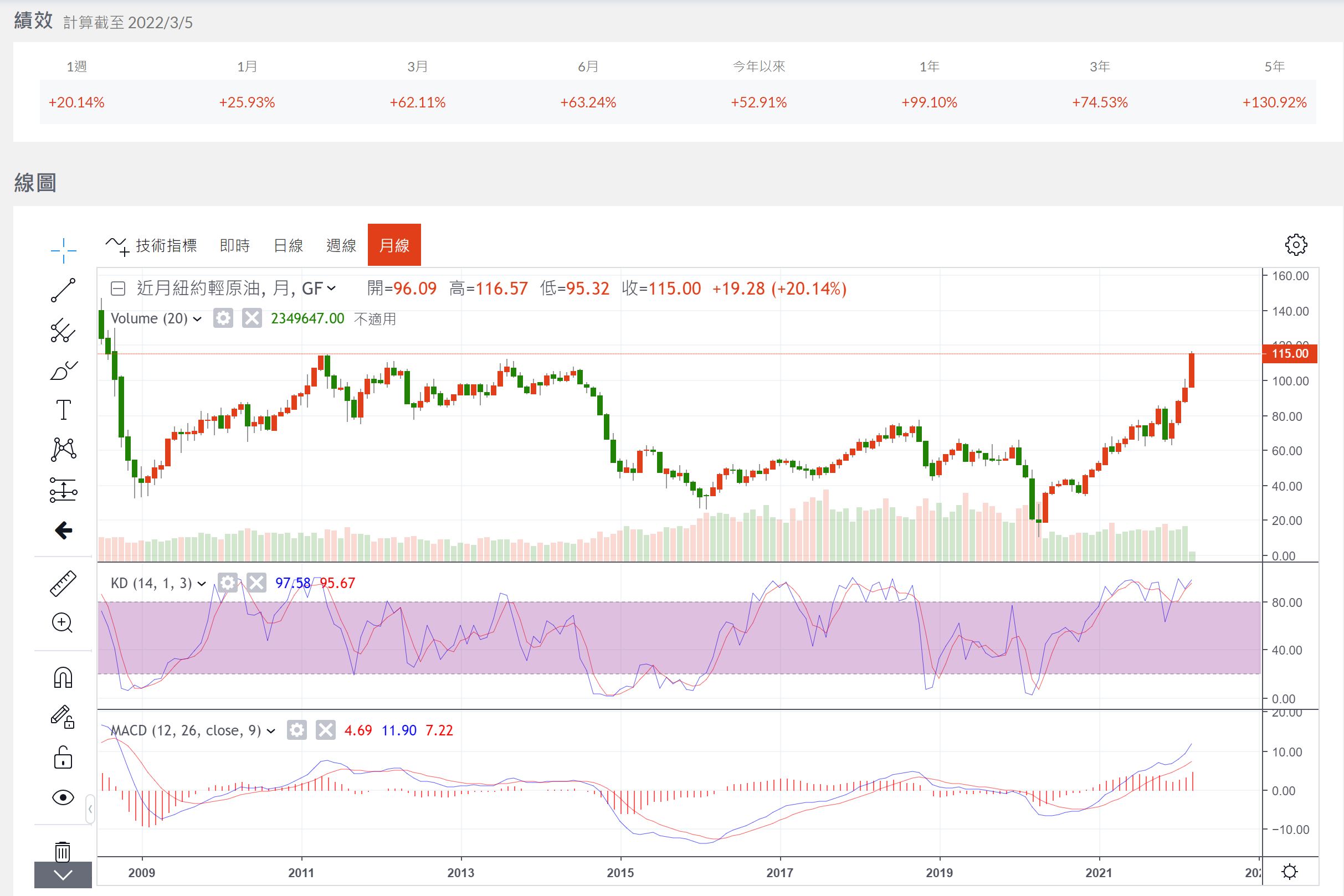Screen dimensions: 1344x896
Task: Remove the KD indicator with X button
Action: point(257,583)
